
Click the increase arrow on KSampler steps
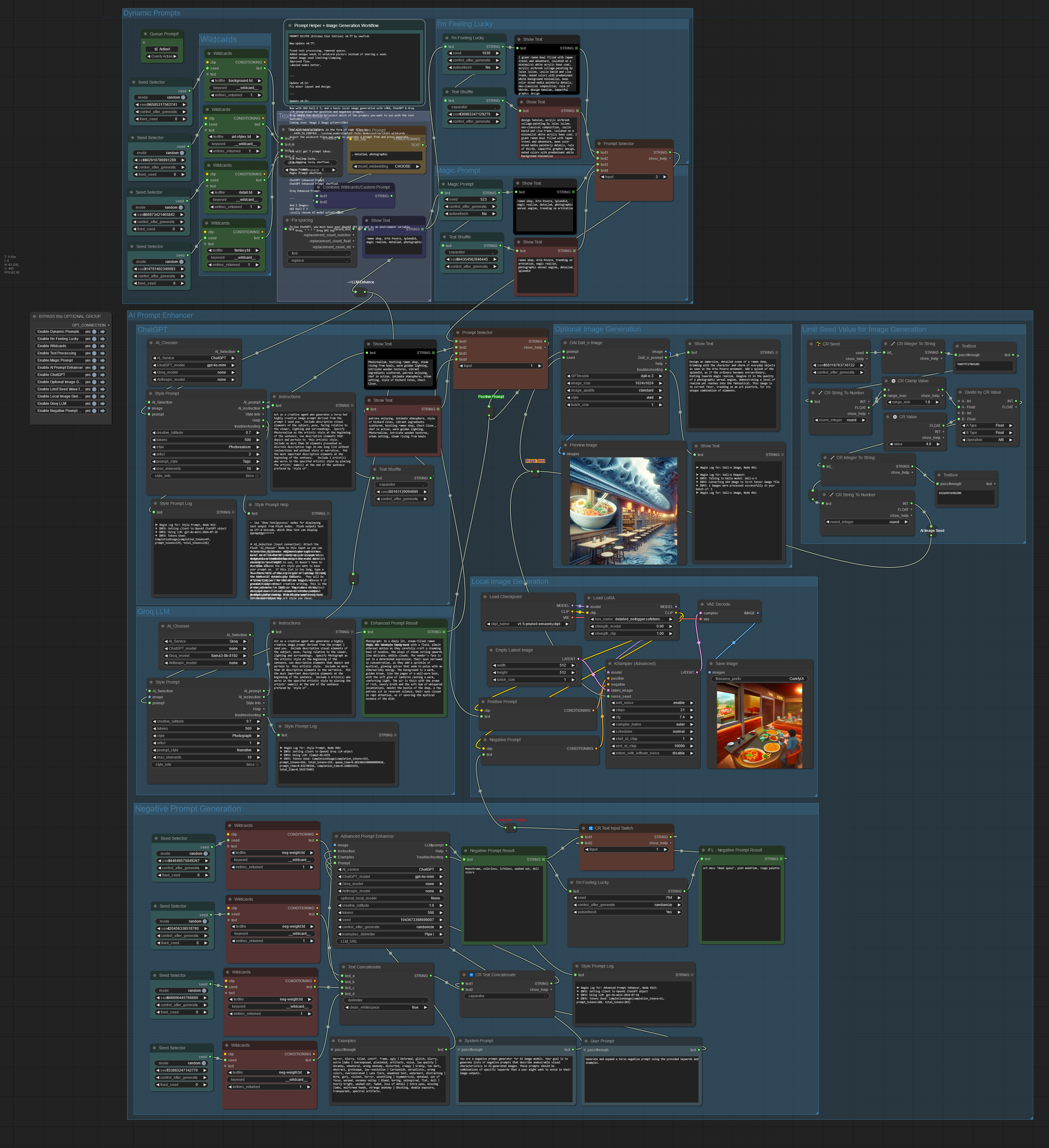click(691, 710)
